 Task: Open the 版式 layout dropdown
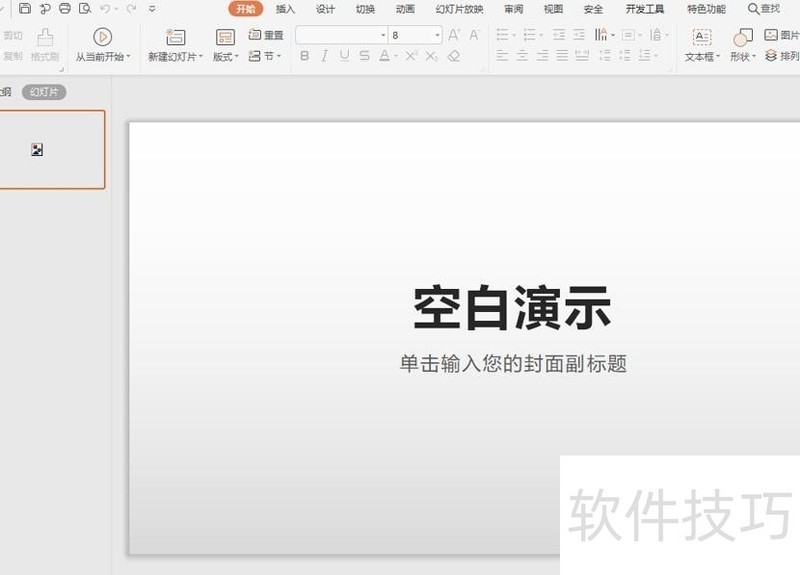(x=226, y=57)
